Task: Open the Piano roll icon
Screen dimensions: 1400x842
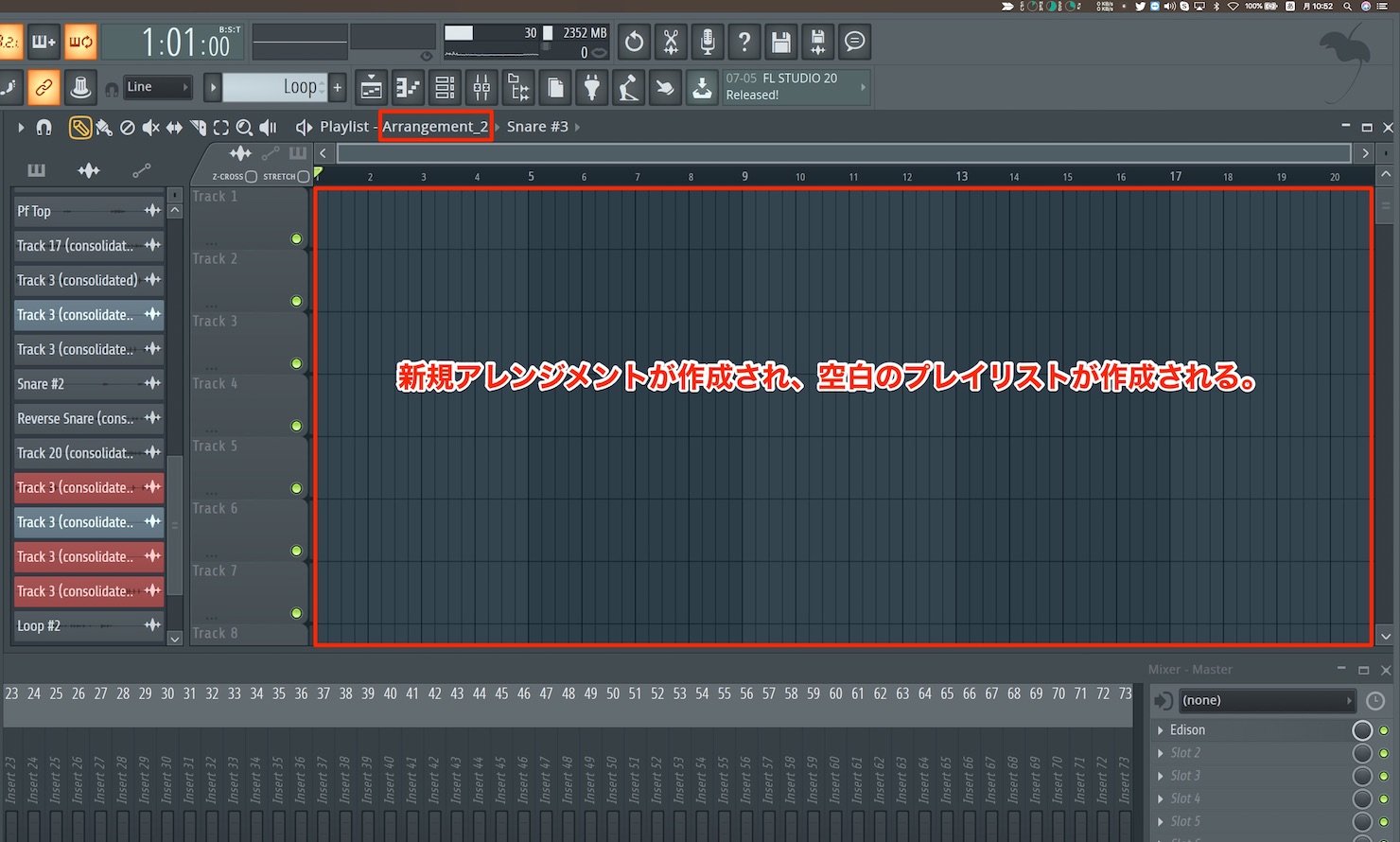Action: tap(409, 88)
